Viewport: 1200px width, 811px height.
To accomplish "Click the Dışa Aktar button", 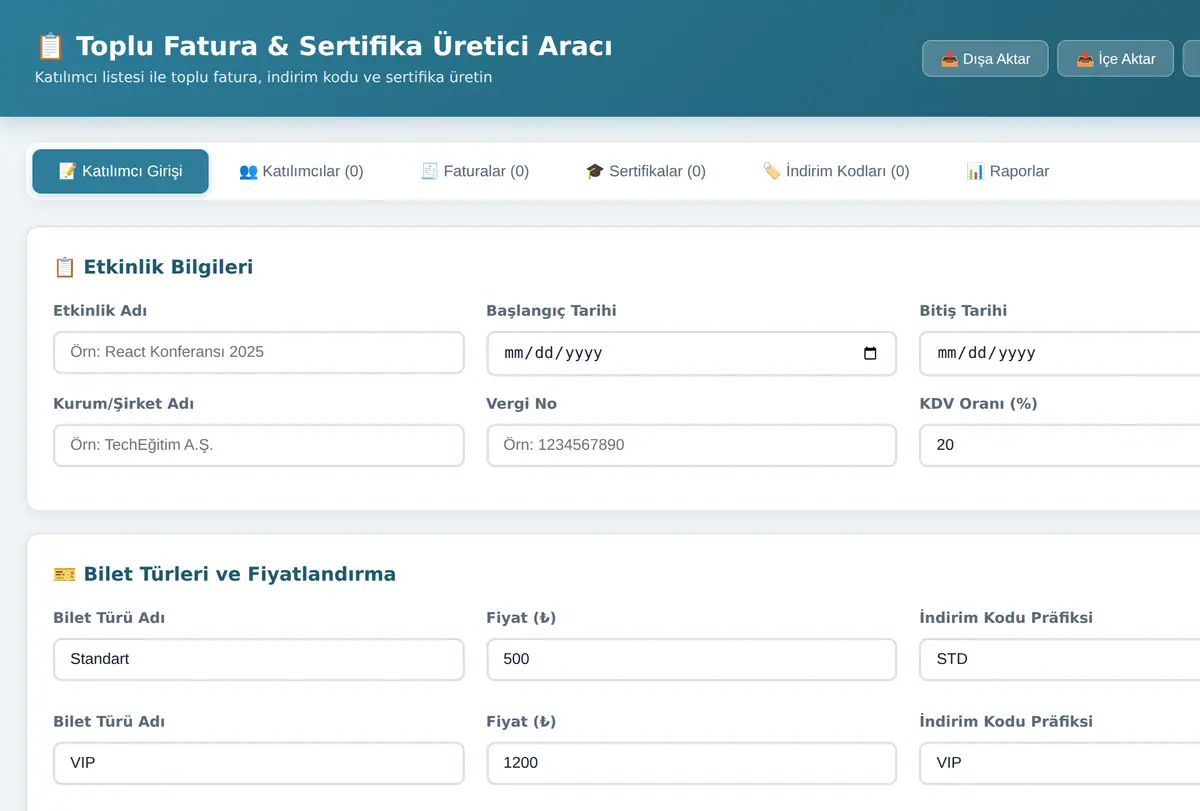I will [985, 59].
